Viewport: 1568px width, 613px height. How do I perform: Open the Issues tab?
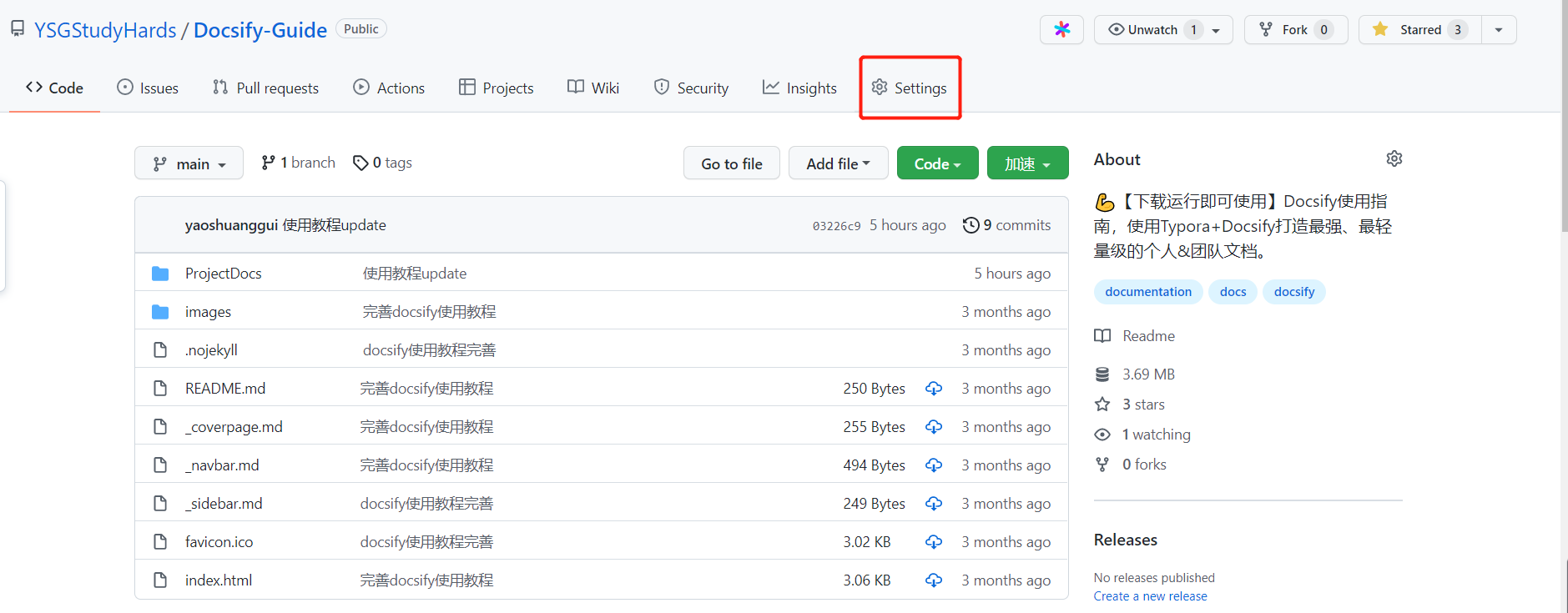click(x=148, y=88)
